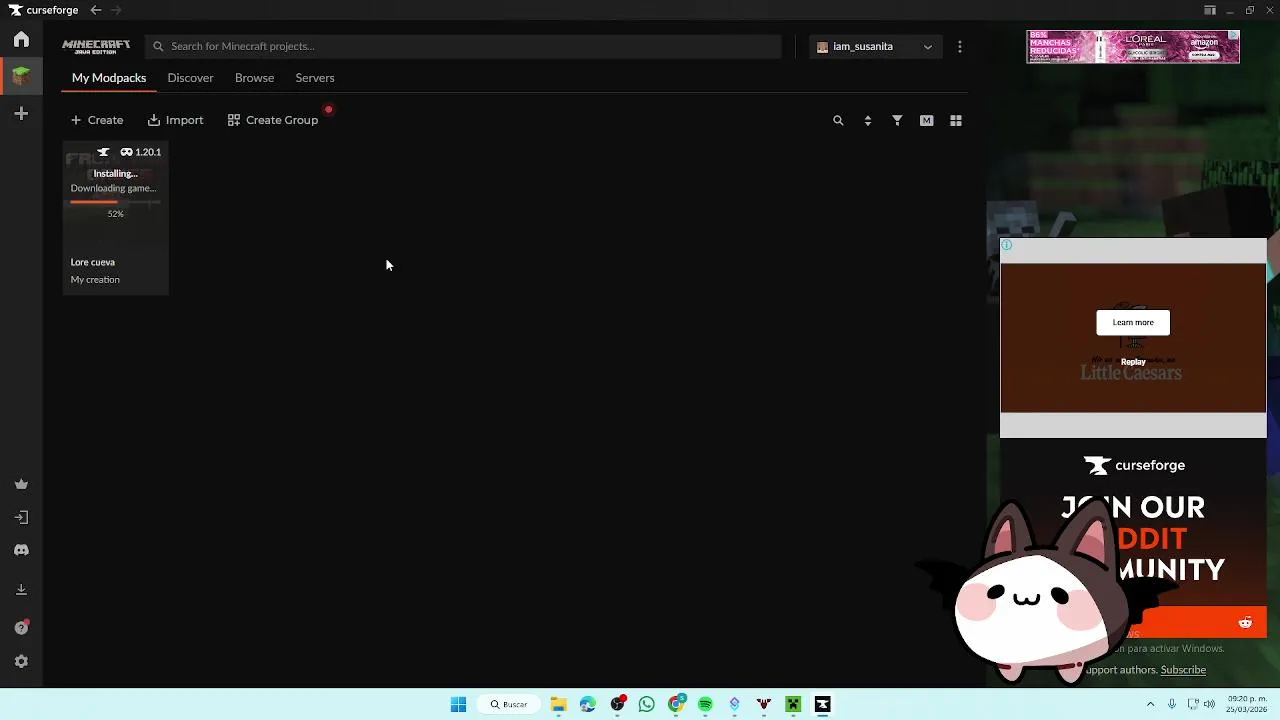
Task: Open Spotify from the taskbar
Action: (705, 704)
